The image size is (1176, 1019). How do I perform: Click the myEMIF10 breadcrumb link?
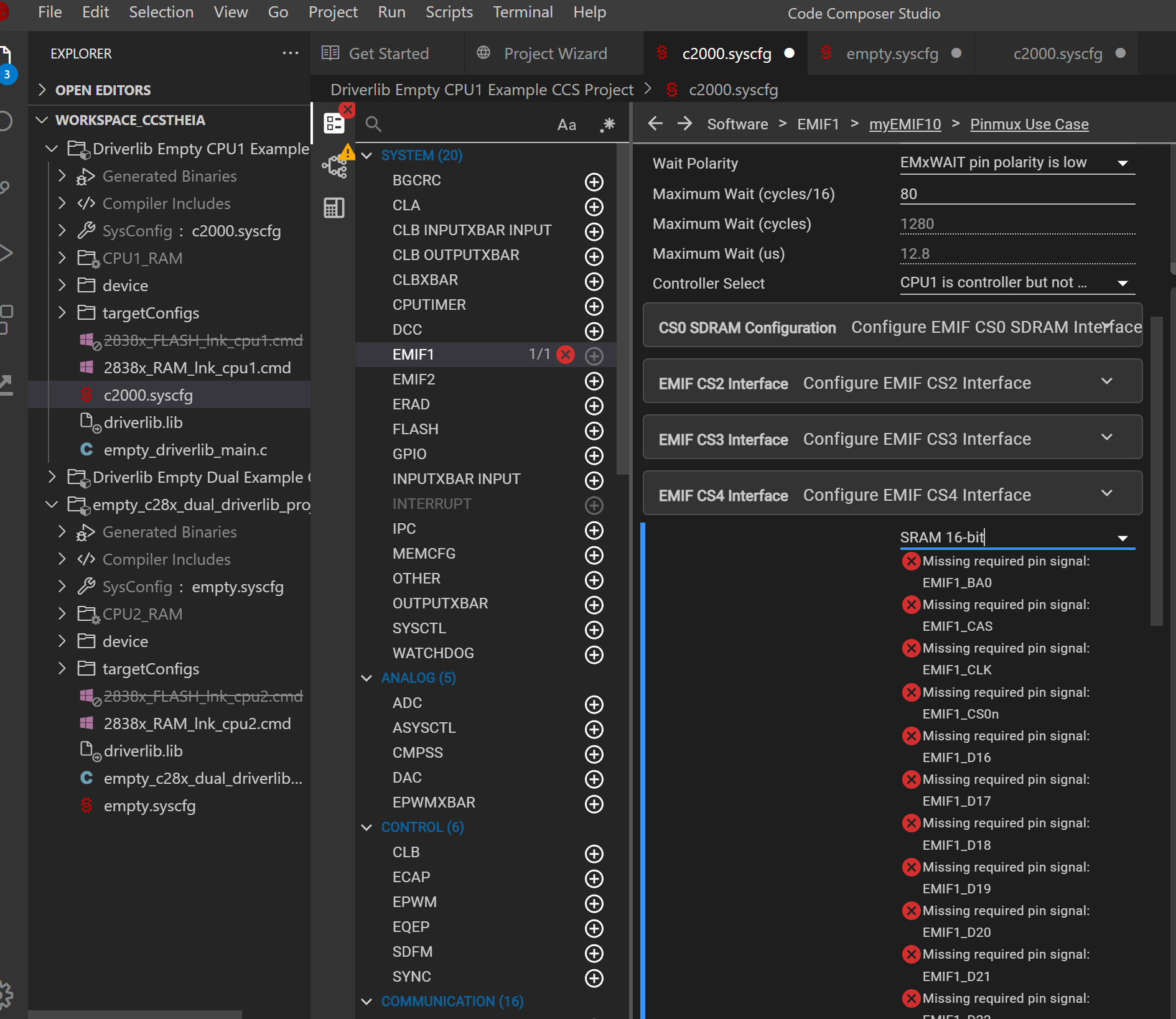click(905, 124)
